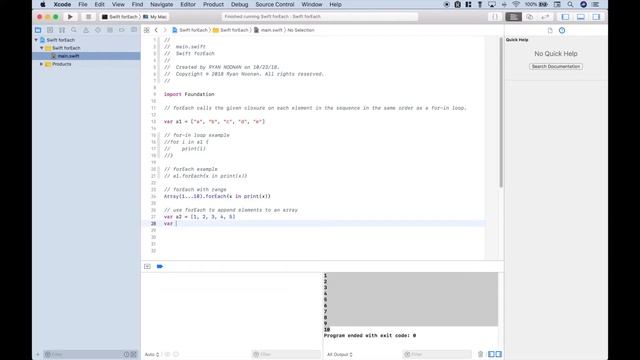Screen dimensions: 640x360
Task: Open the Source Control navigator
Action: tap(50, 30)
